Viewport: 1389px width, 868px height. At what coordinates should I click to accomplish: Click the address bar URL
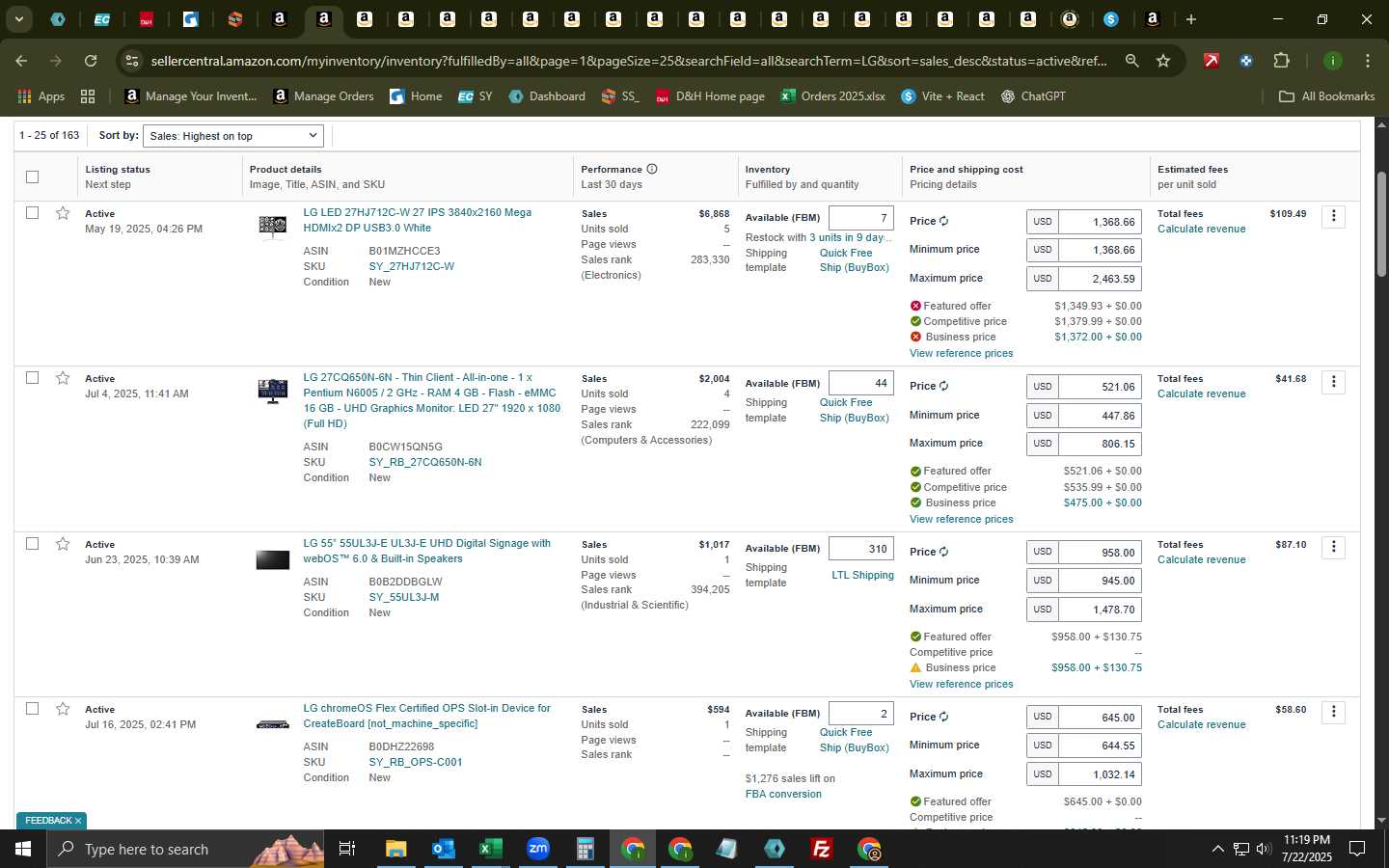tap(629, 61)
